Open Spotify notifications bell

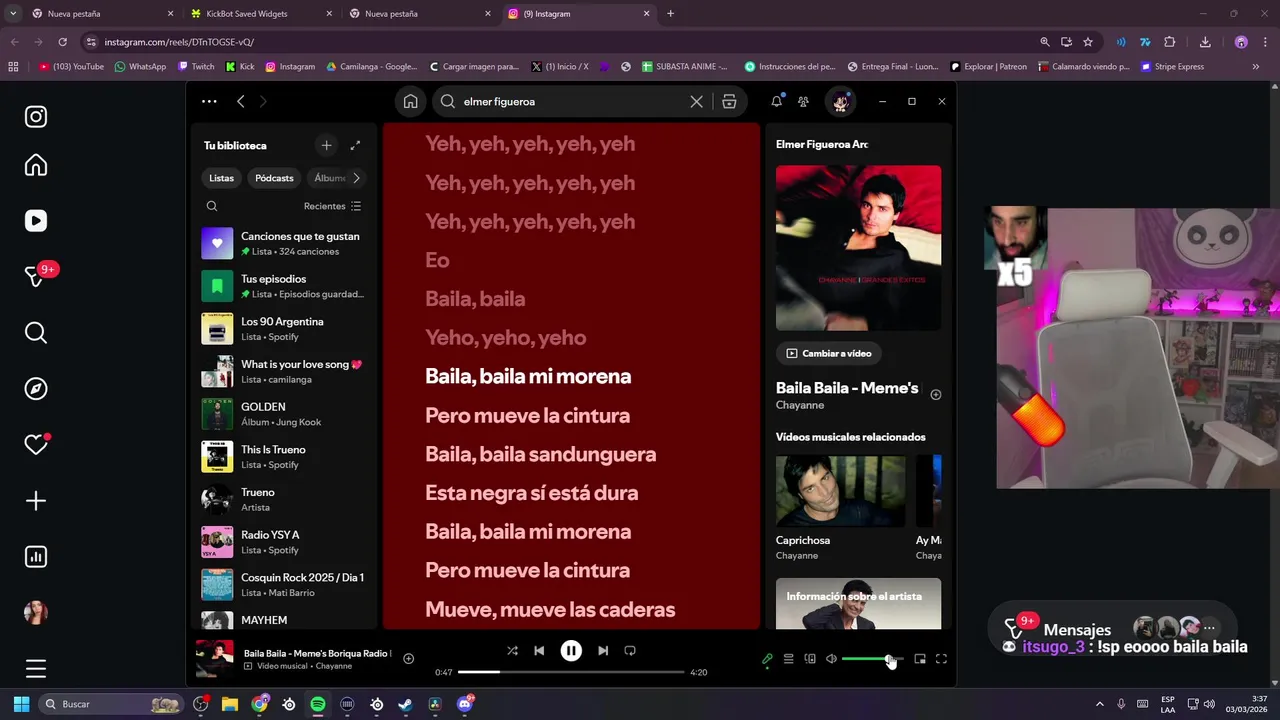777,101
